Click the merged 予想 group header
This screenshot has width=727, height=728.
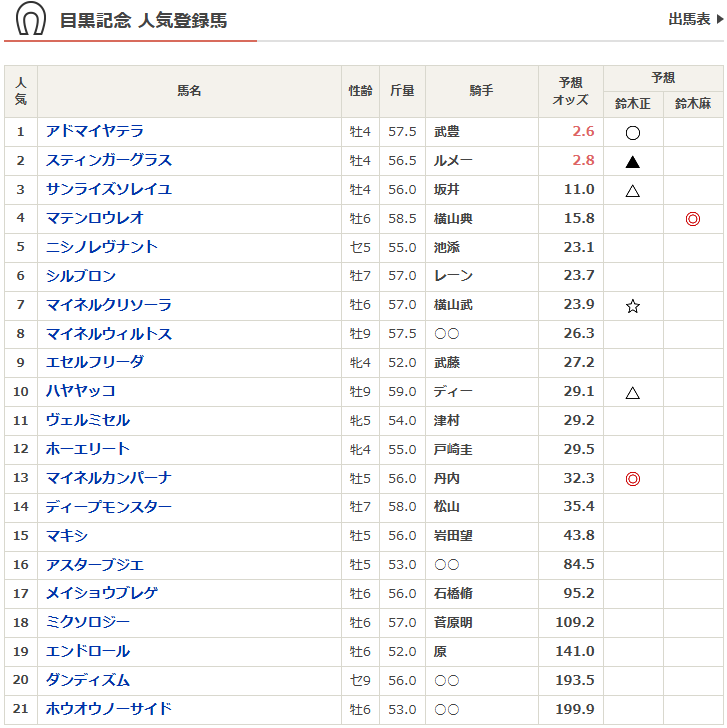click(663, 78)
